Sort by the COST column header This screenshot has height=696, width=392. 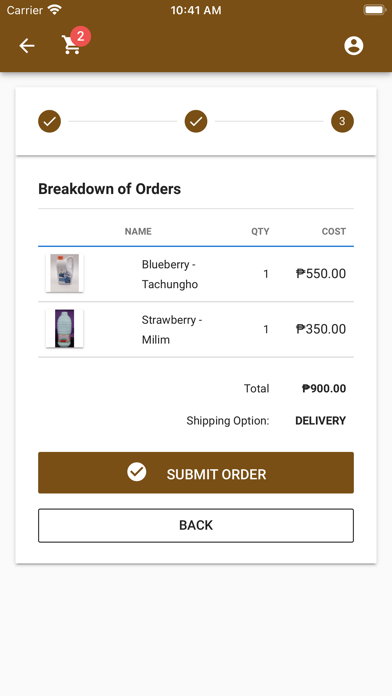point(334,231)
